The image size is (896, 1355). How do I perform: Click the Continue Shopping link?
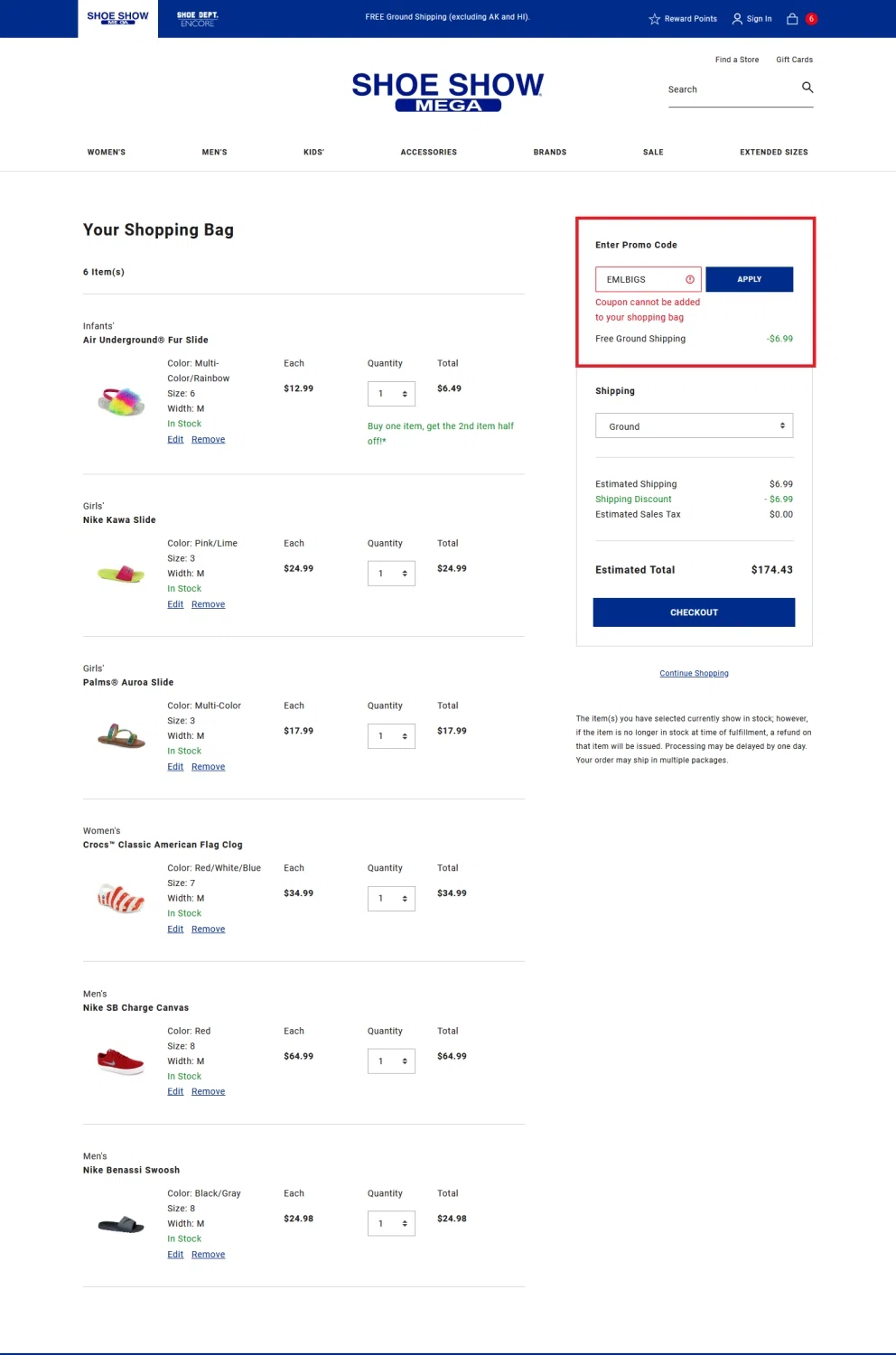point(694,674)
